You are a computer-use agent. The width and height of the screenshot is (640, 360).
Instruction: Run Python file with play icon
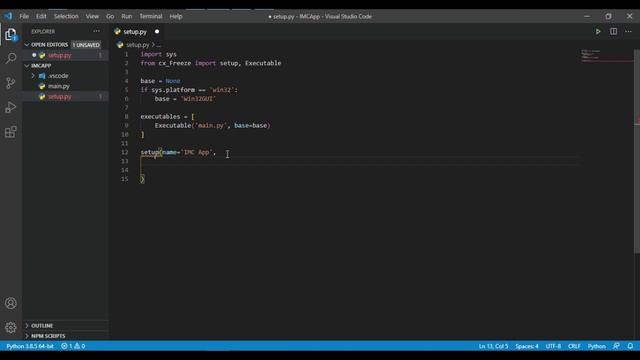[x=598, y=31]
